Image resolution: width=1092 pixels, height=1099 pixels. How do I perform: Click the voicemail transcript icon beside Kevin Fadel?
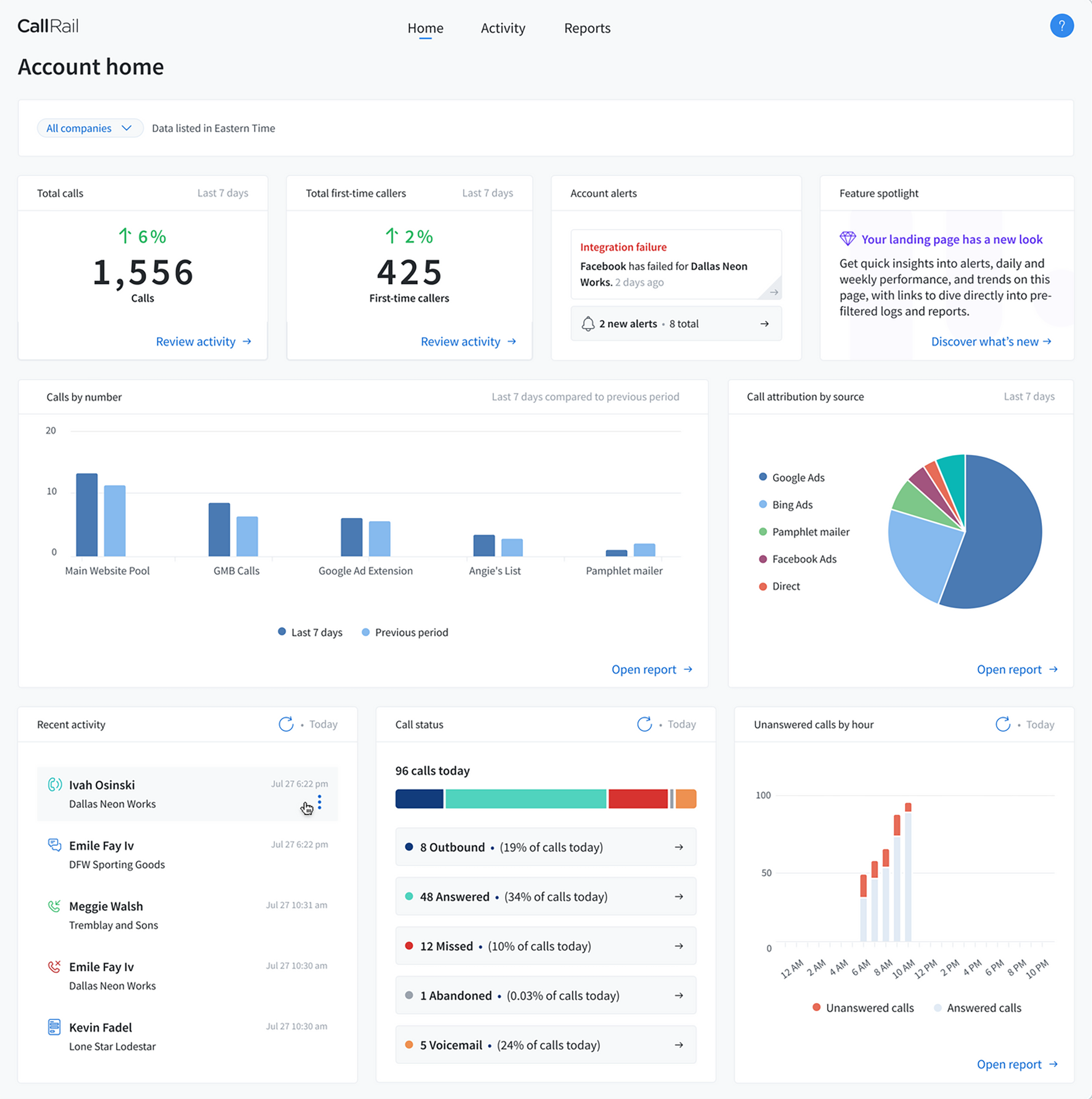[x=55, y=1027]
